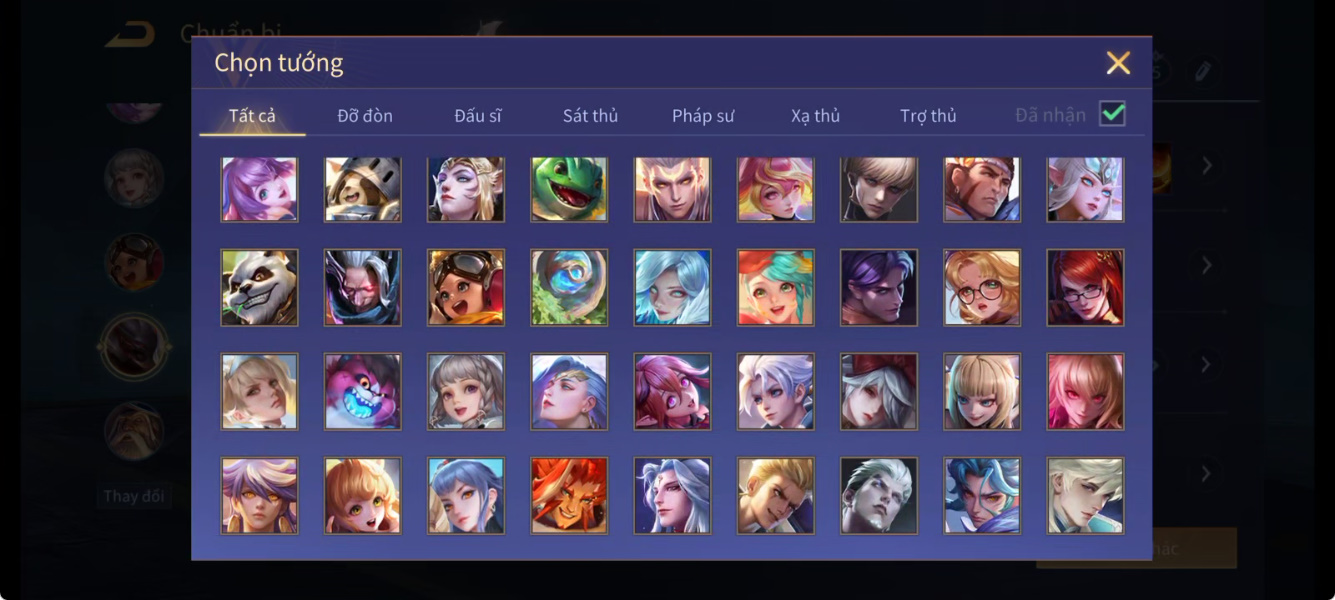The height and width of the screenshot is (600, 1335).
Task: Click the Thay đổi button in background
Action: 134,496
